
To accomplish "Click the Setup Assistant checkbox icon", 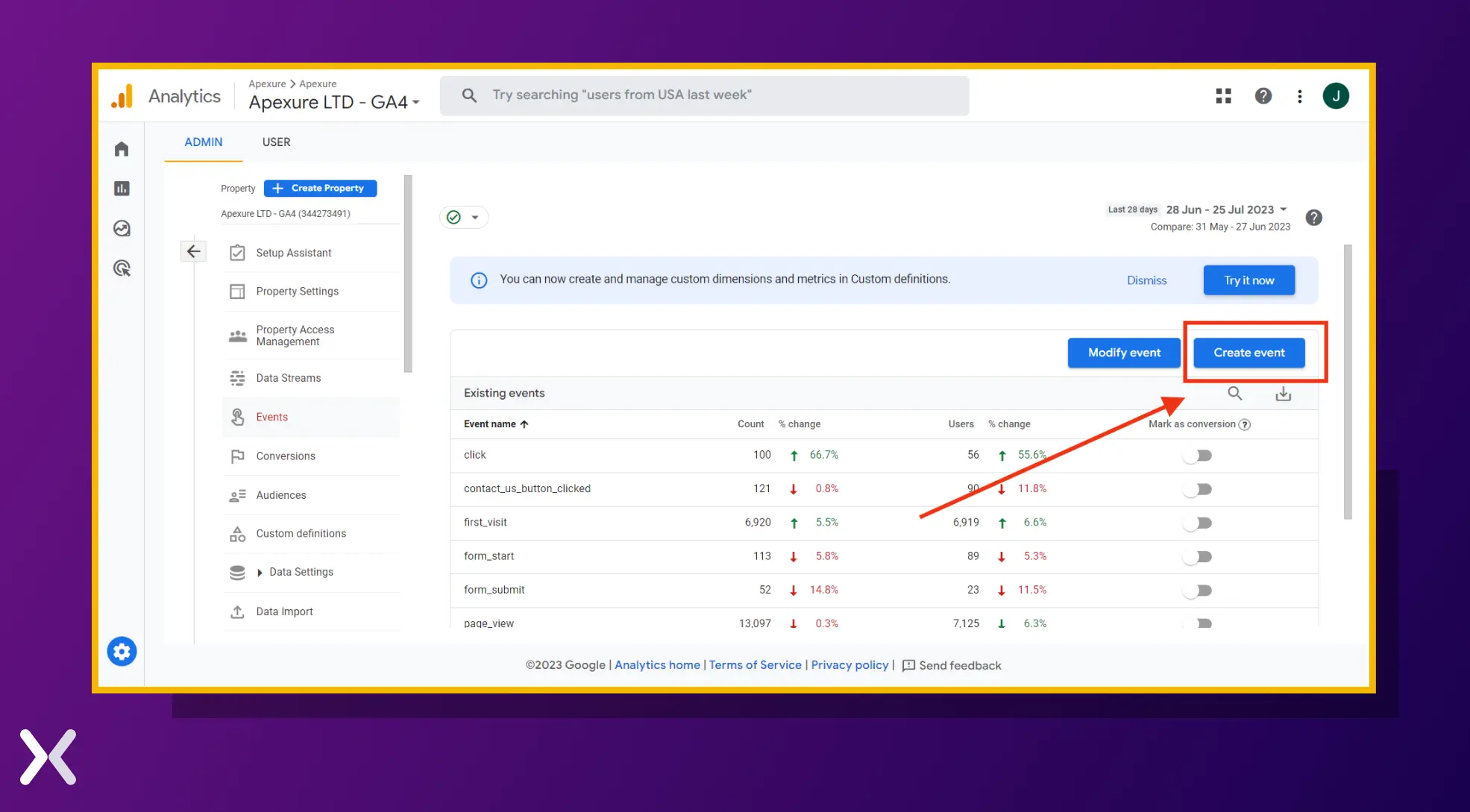I will click(x=237, y=253).
